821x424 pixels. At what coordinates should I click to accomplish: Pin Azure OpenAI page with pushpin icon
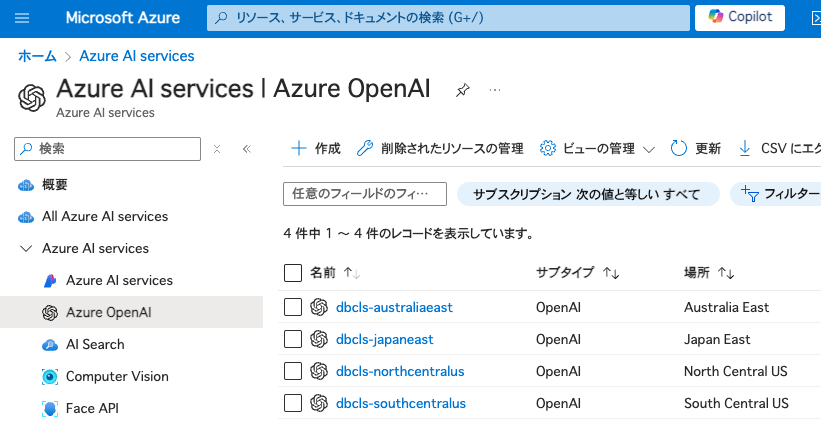click(462, 90)
